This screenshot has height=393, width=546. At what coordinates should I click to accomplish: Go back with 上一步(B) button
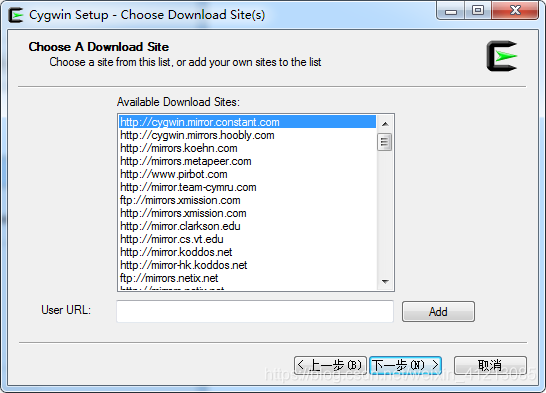[330, 365]
